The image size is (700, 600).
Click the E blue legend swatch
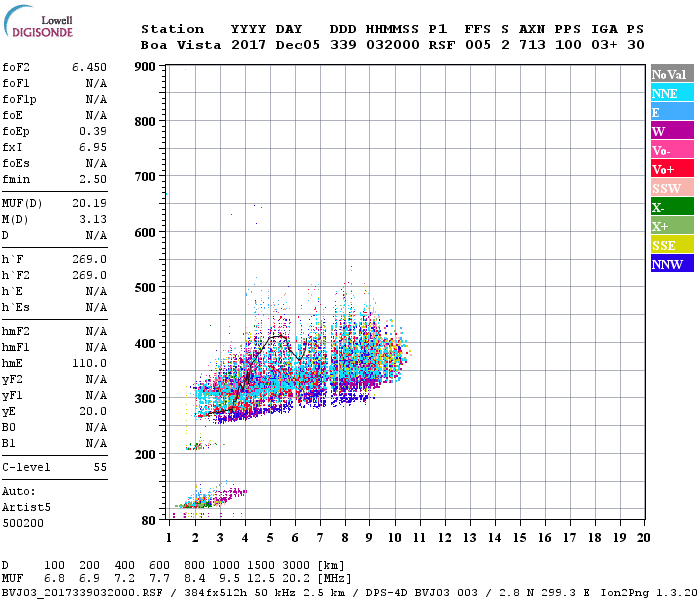point(672,112)
